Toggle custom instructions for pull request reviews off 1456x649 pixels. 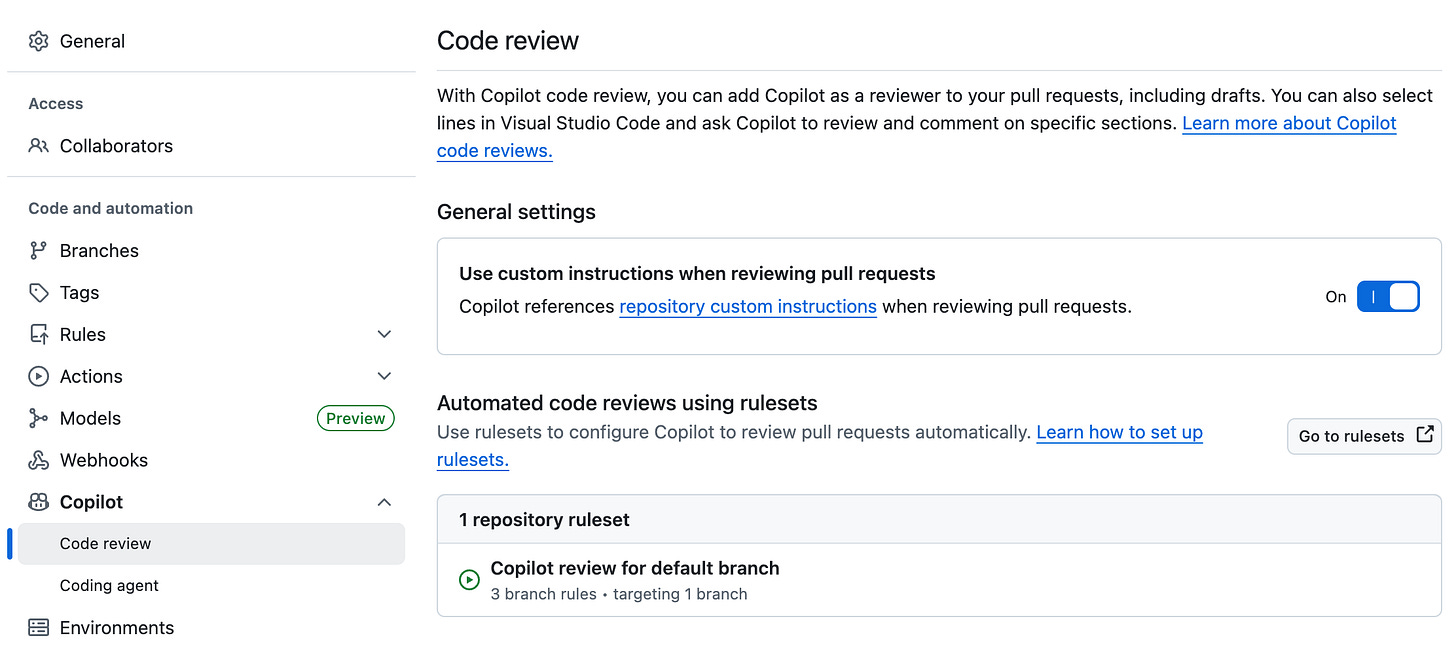(x=1389, y=296)
